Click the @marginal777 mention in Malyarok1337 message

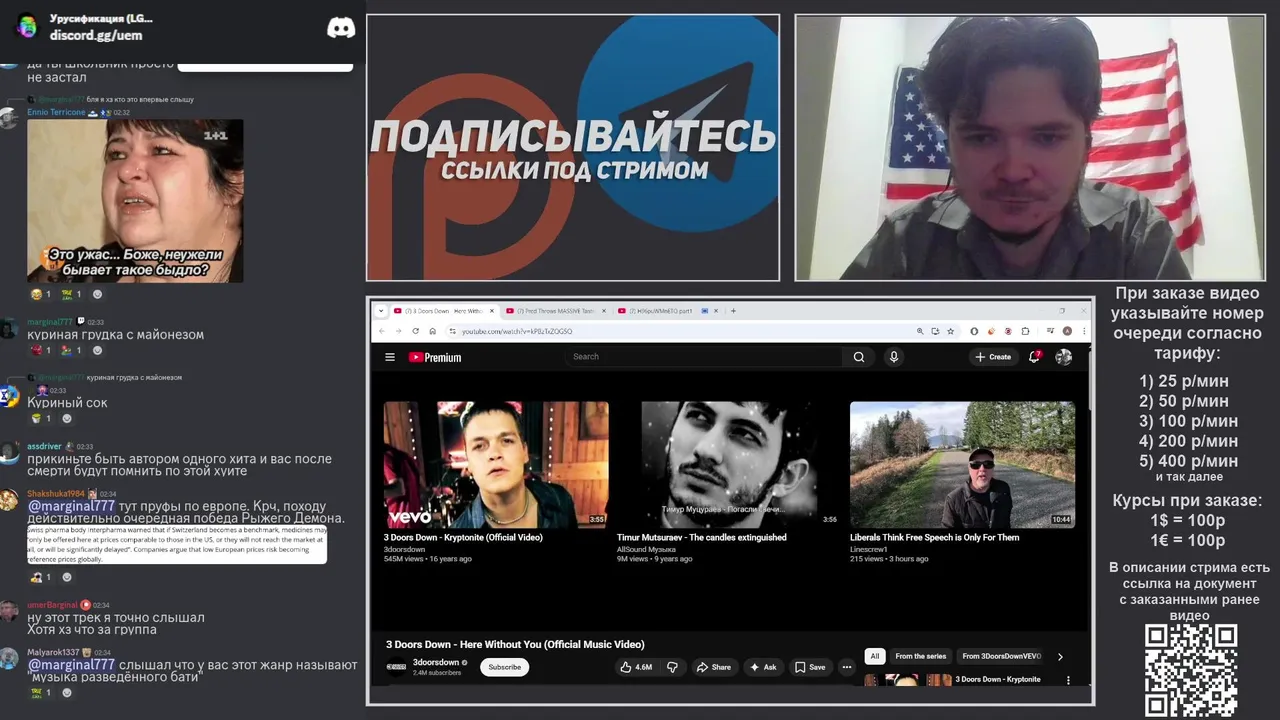(x=71, y=665)
